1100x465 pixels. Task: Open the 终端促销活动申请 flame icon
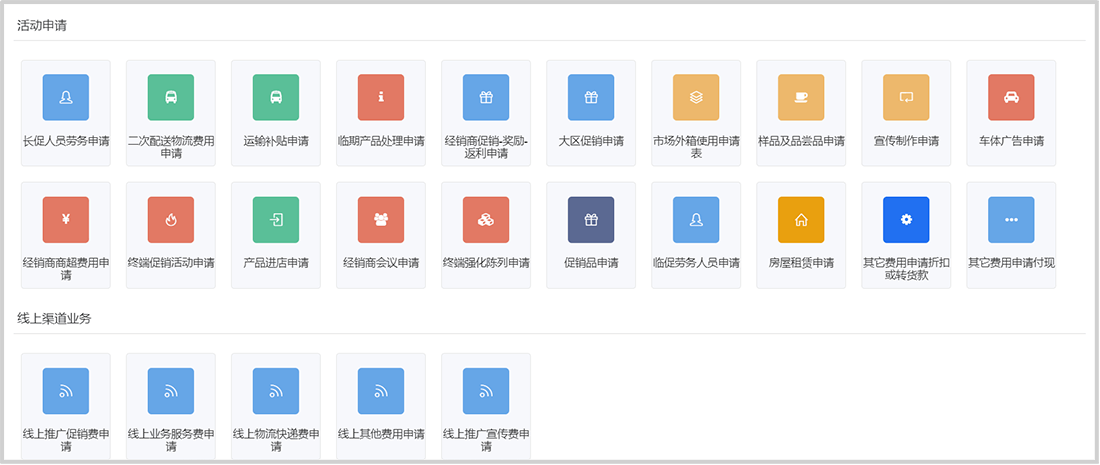(x=171, y=220)
